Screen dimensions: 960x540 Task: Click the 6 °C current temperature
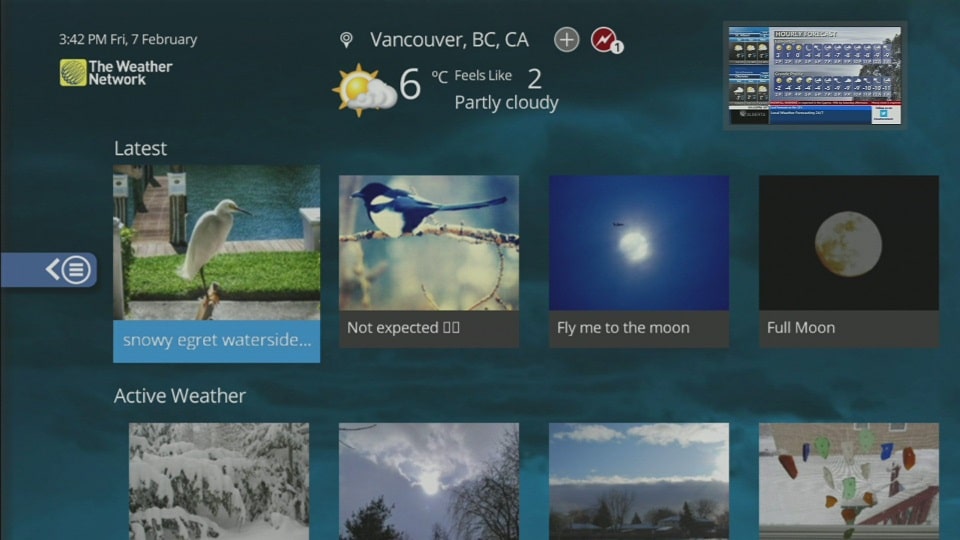click(x=423, y=83)
